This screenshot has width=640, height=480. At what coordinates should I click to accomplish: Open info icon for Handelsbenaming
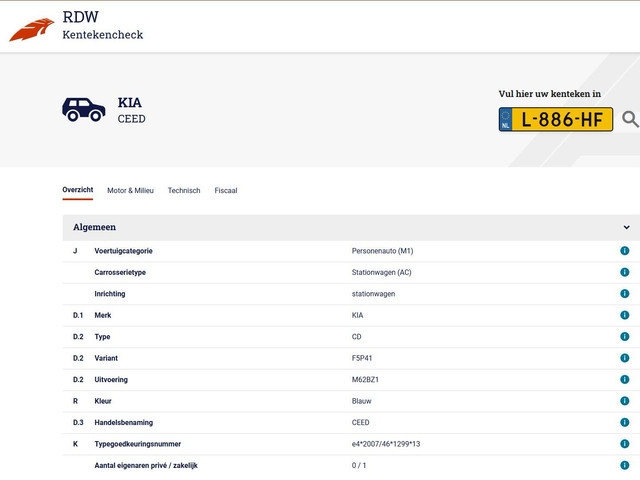pyautogui.click(x=625, y=422)
